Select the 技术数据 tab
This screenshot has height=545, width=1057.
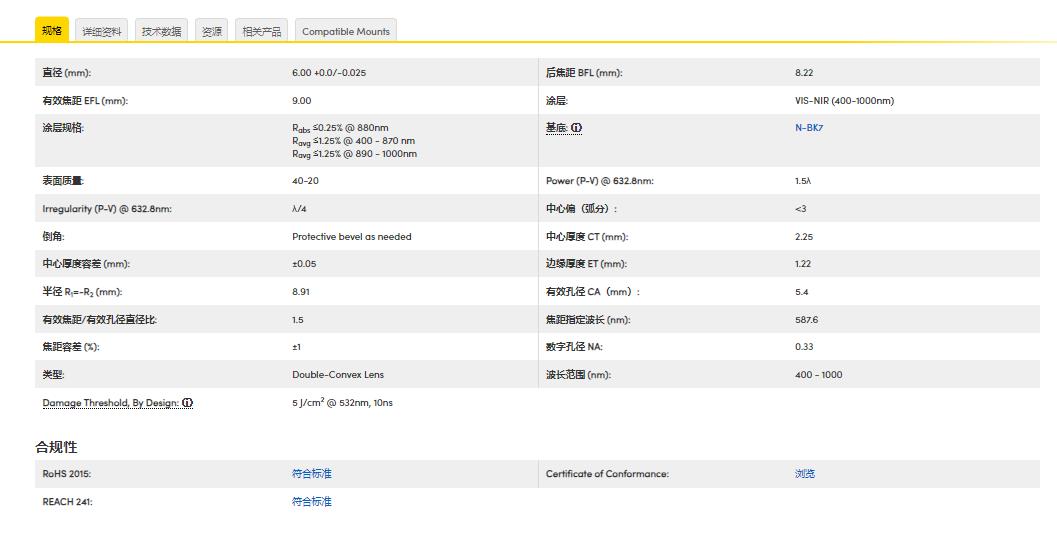pos(161,31)
